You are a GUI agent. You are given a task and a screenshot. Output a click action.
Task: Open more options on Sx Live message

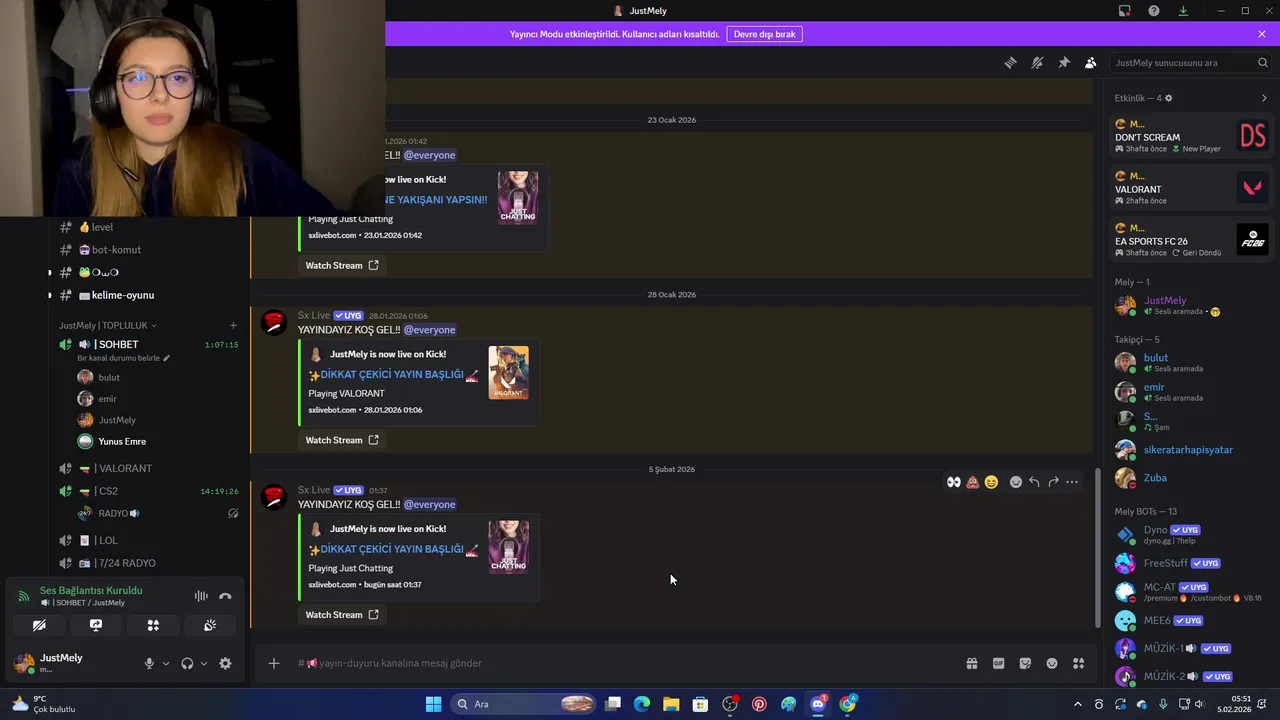pos(1072,482)
